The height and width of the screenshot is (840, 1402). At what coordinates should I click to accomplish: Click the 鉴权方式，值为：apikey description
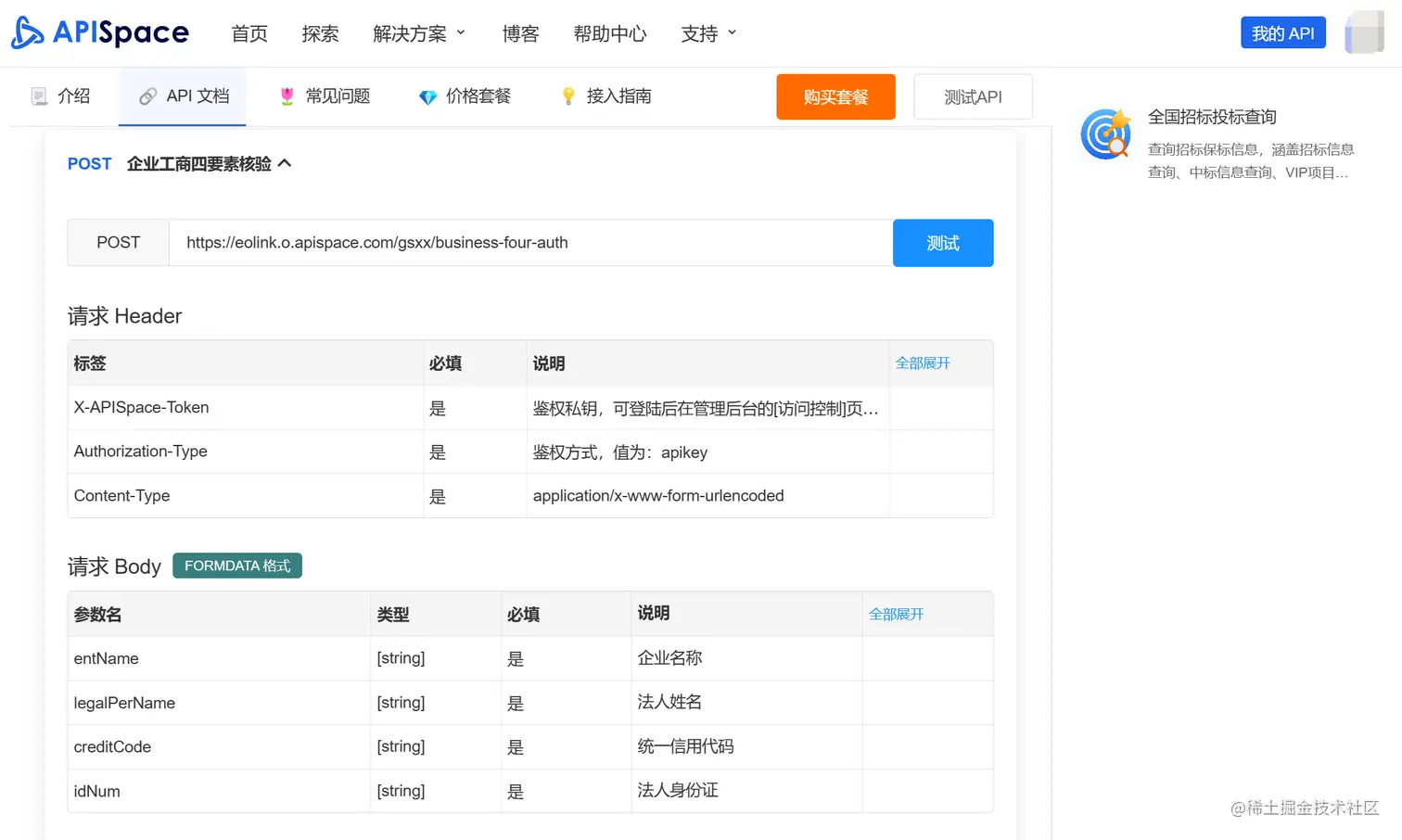(620, 452)
